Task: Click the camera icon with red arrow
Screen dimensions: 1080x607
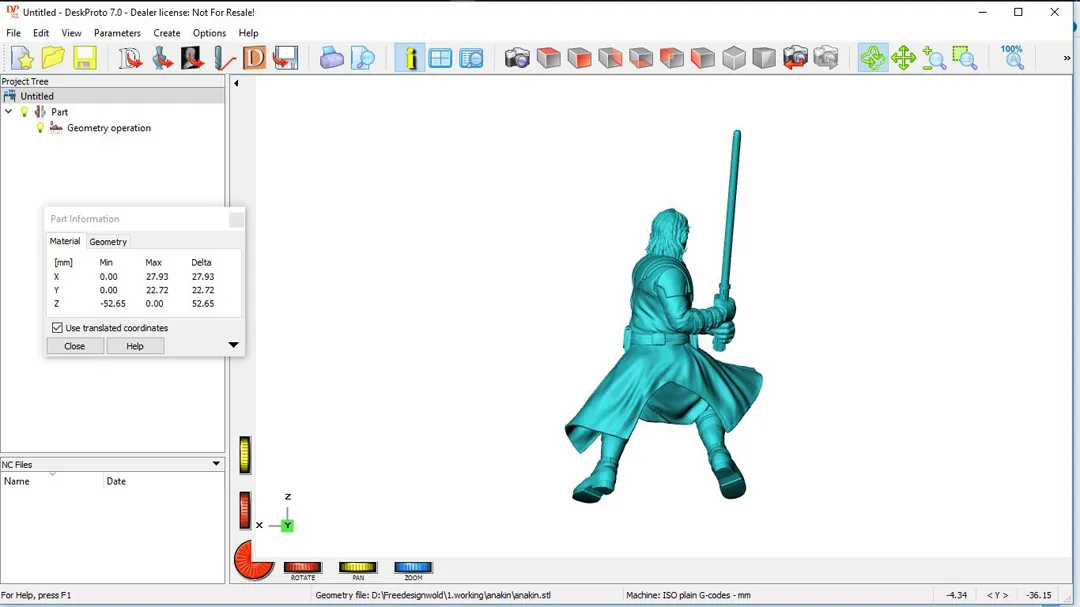Action: [796, 58]
